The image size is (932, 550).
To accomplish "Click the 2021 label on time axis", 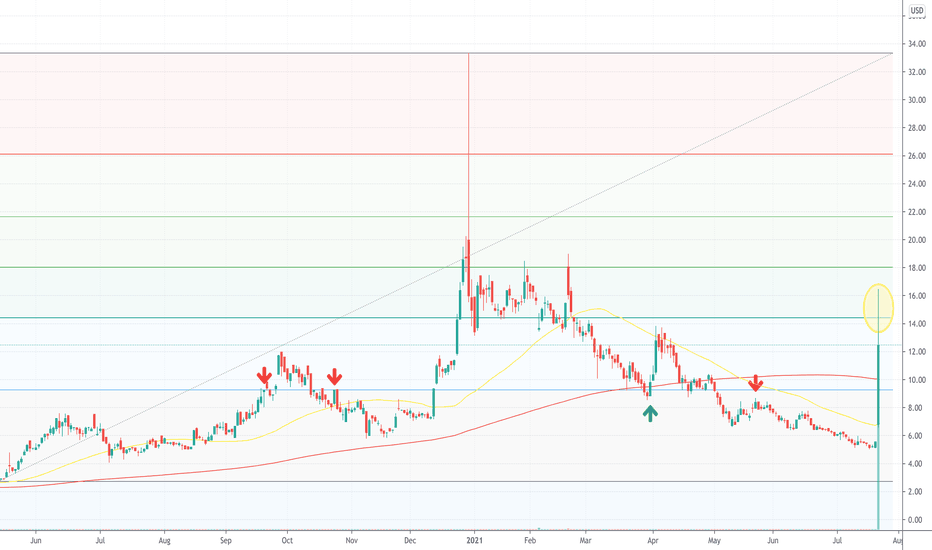I will pos(474,540).
